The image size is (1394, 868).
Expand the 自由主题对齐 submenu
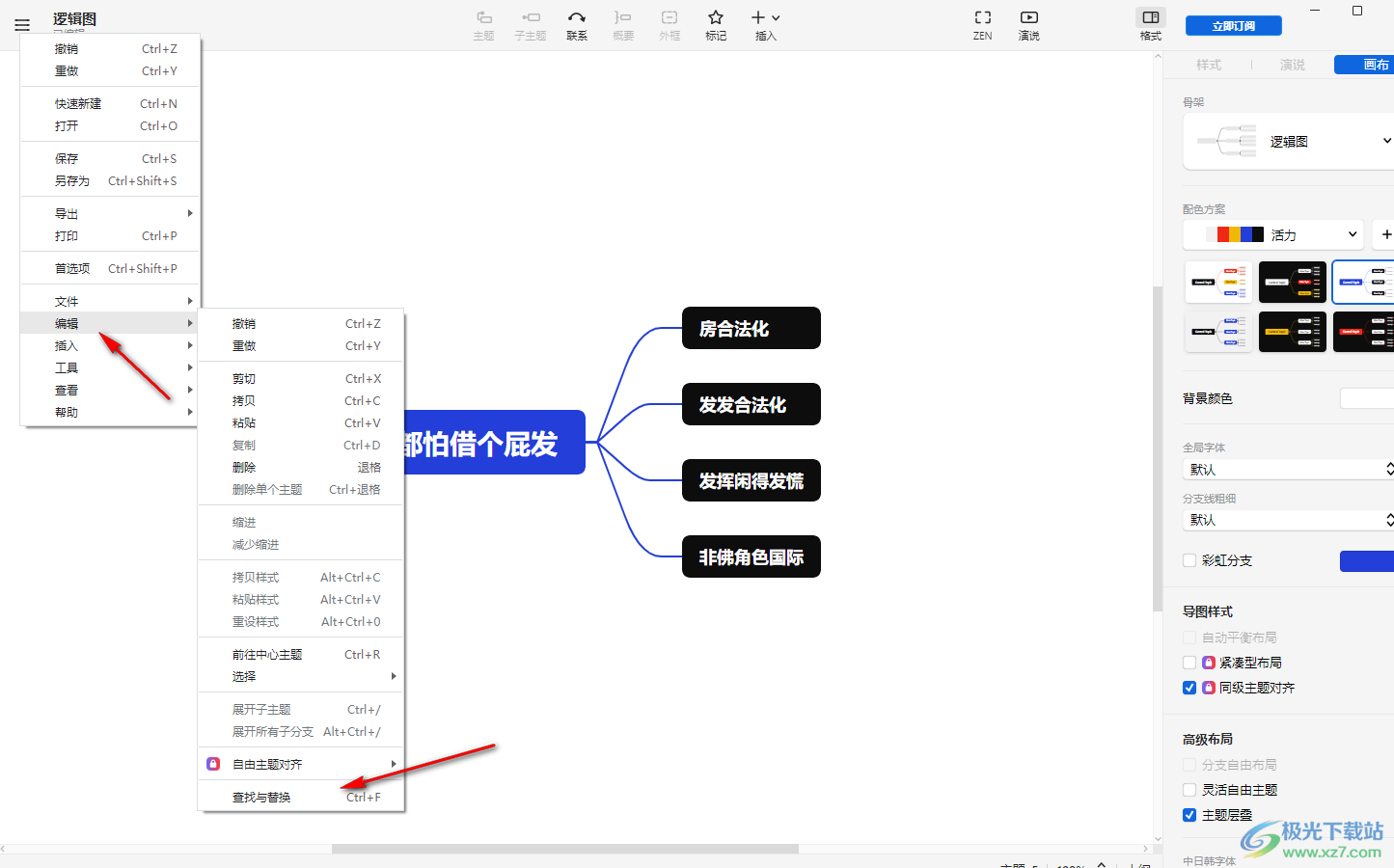(x=301, y=764)
